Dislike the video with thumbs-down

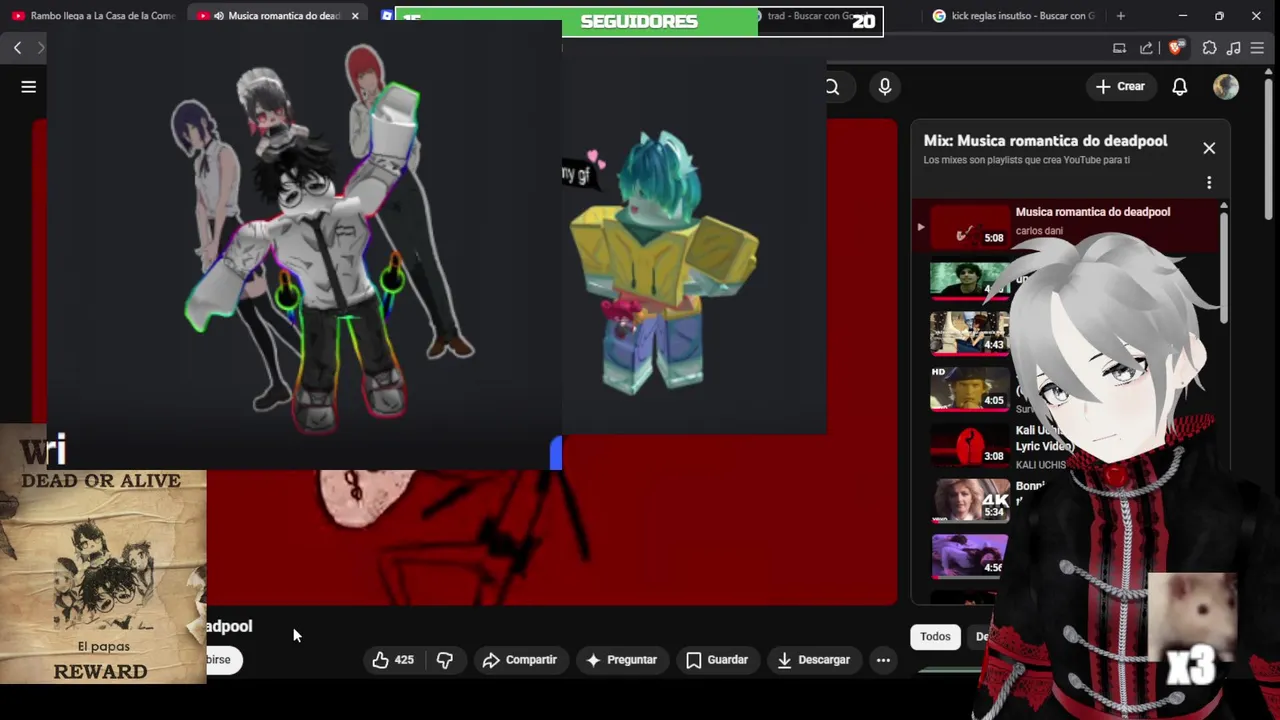445,660
